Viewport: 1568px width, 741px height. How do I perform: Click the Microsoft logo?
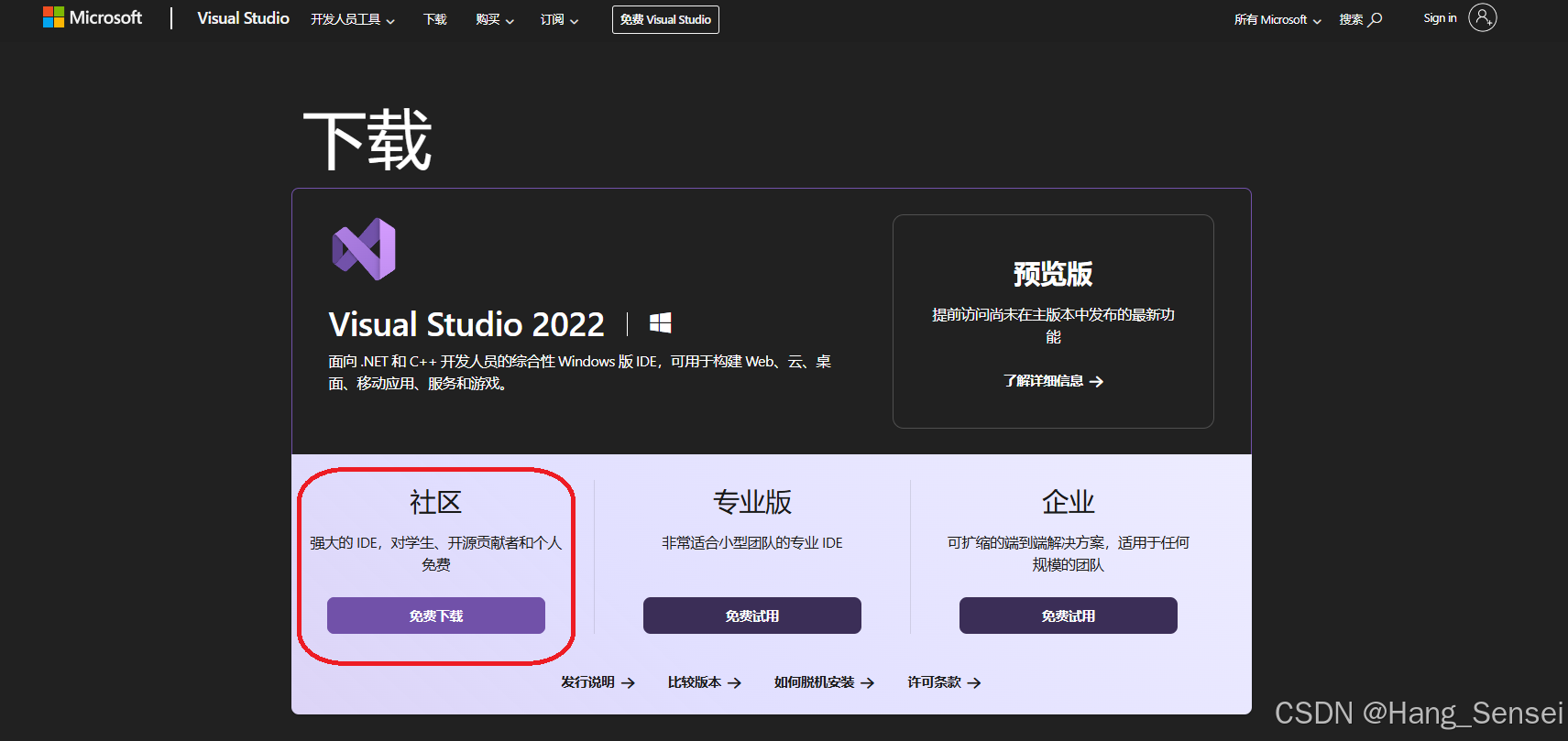[x=93, y=17]
